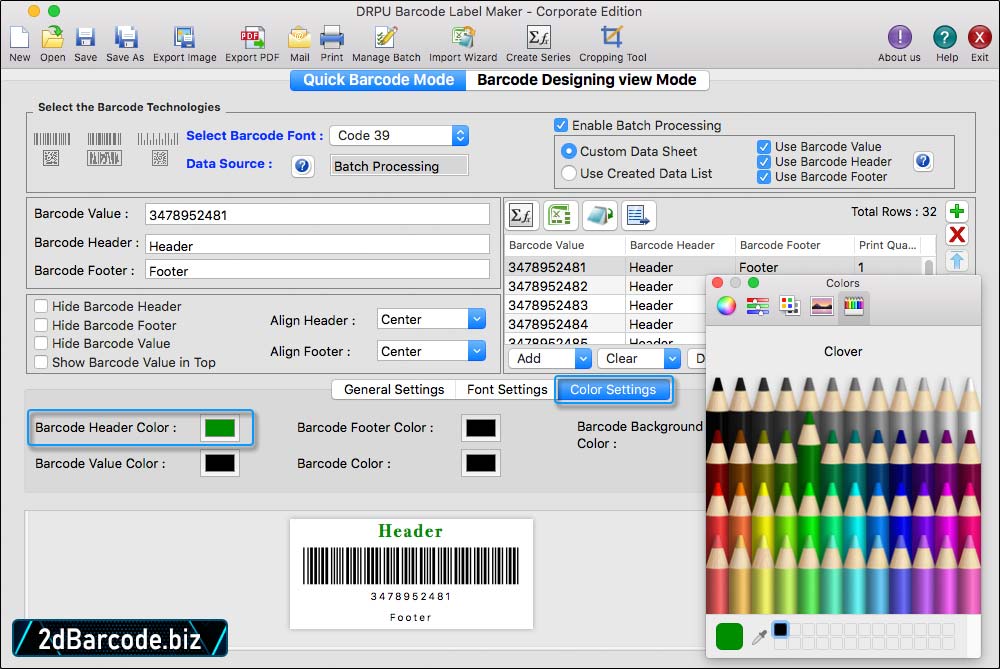This screenshot has height=669, width=1000.
Task: Check Hide Barcode Footer
Action: click(x=41, y=325)
